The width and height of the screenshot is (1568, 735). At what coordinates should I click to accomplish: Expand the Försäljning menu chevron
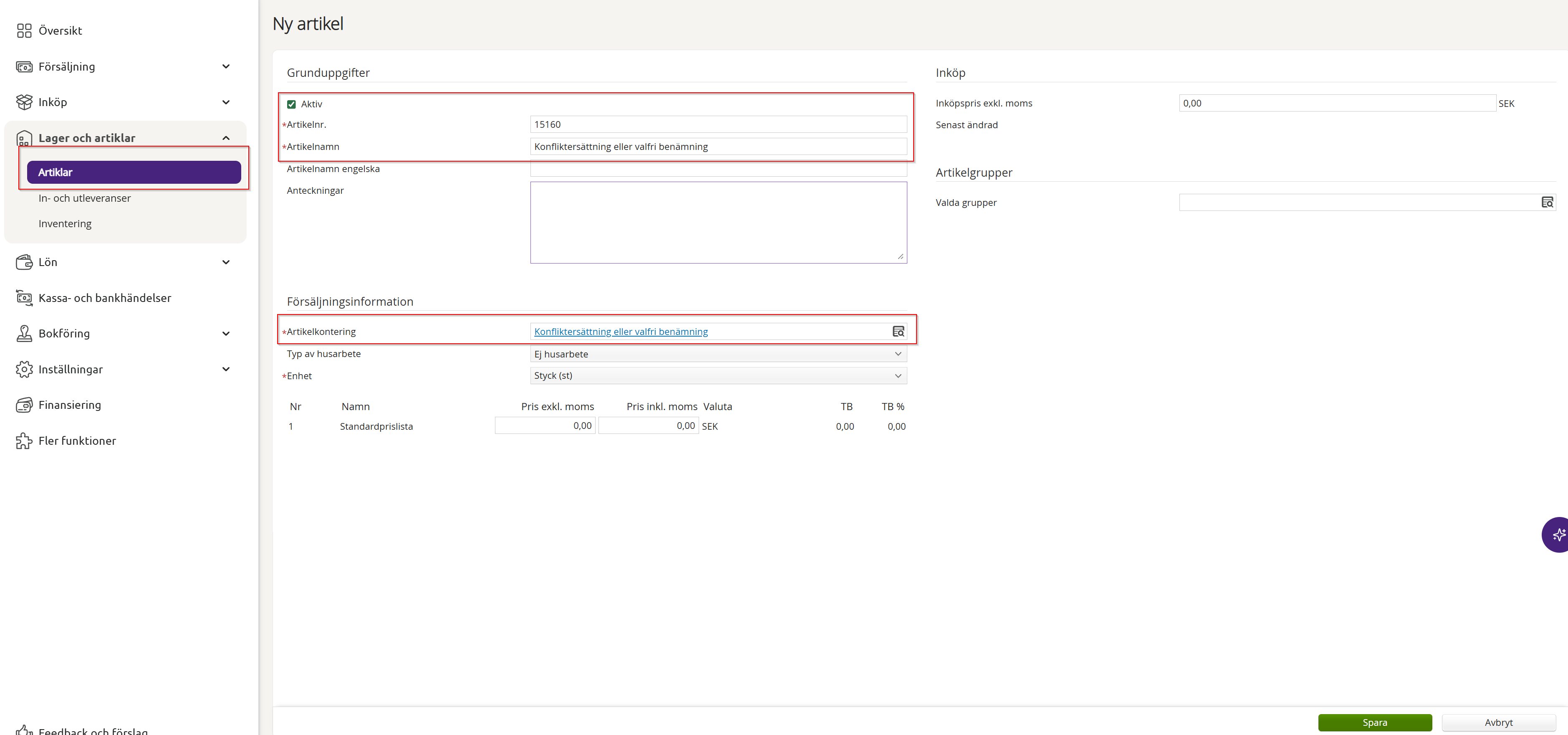click(x=226, y=66)
